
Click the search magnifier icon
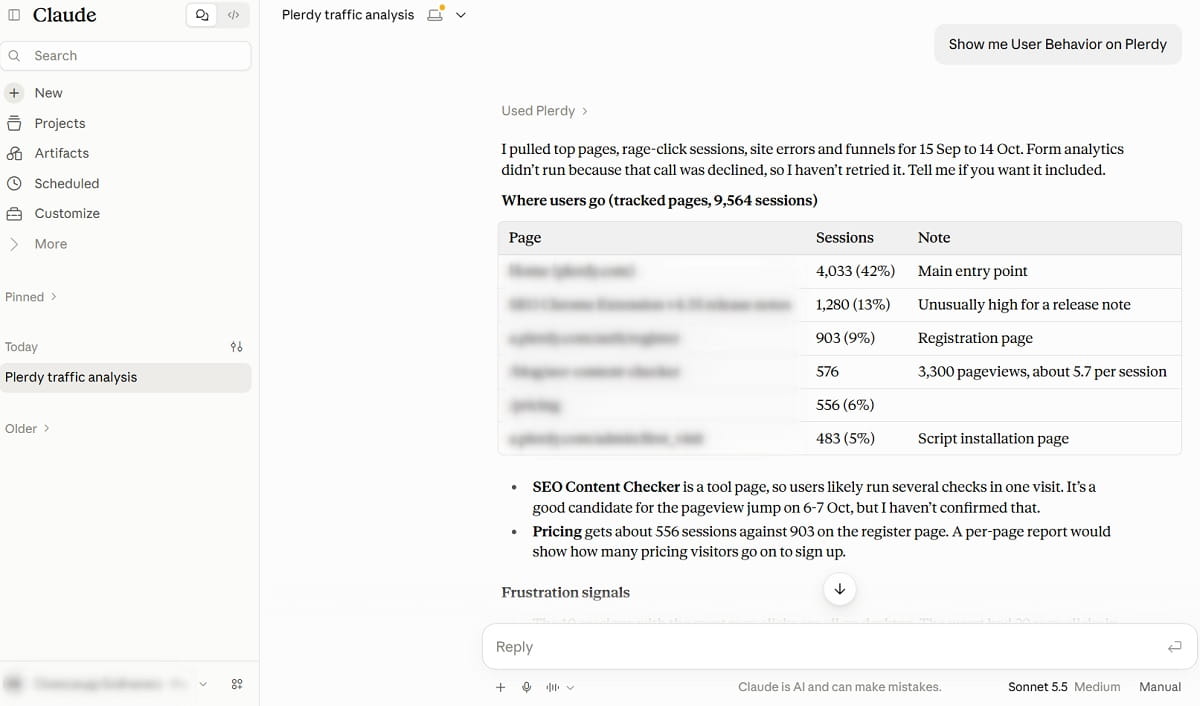14,56
